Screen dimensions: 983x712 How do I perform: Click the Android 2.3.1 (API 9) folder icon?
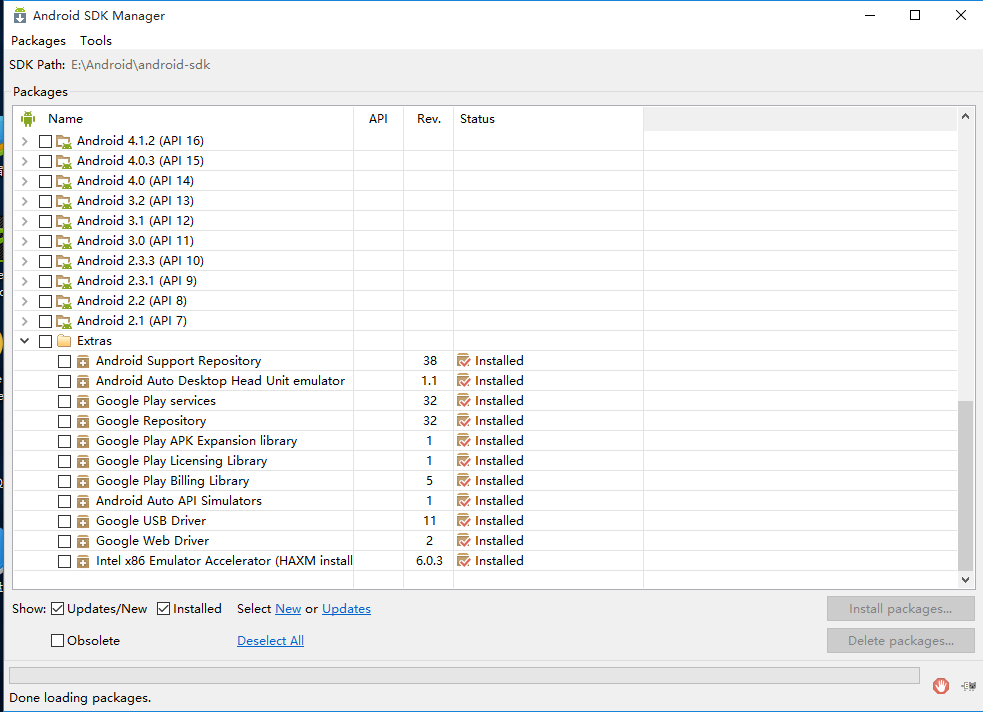[x=63, y=282]
